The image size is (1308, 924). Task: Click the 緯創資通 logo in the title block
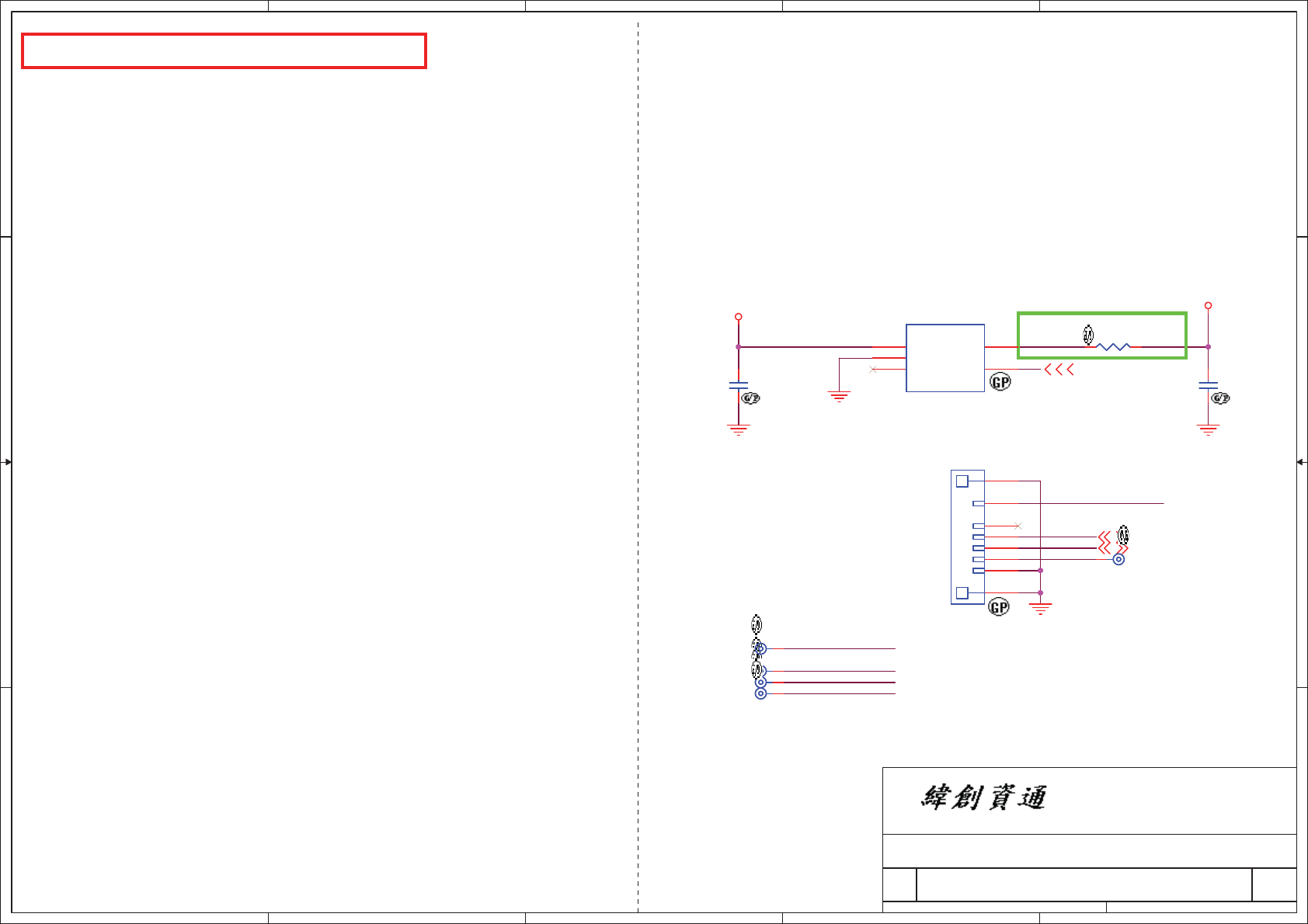tap(983, 797)
